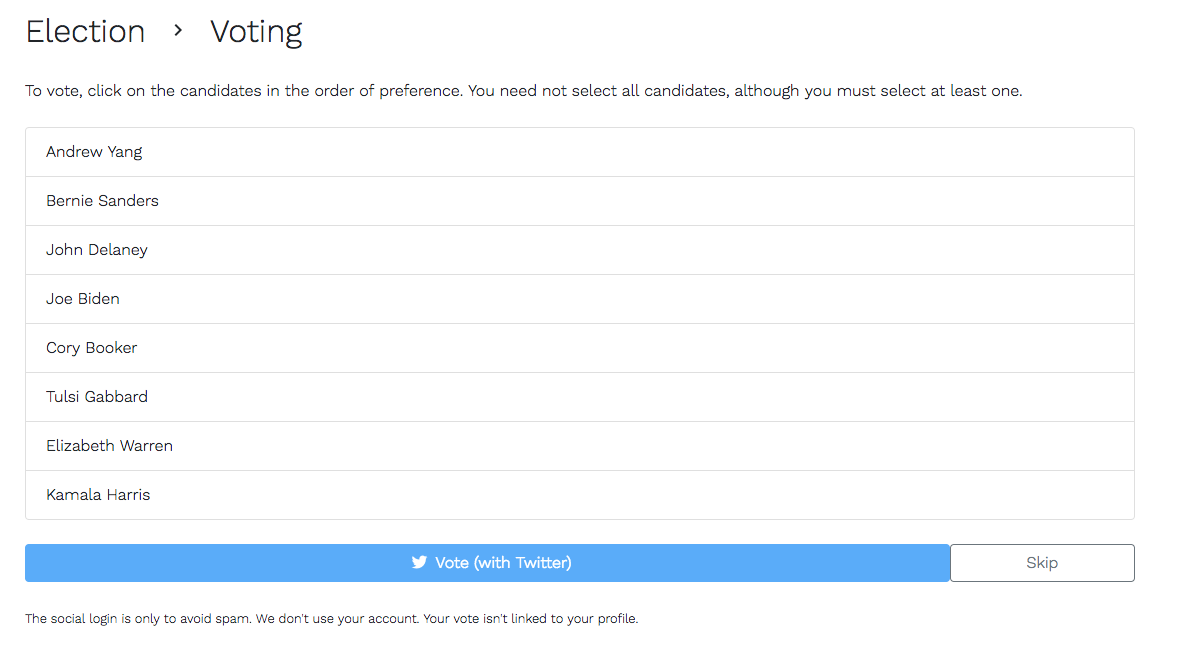Image resolution: width=1188 pixels, height=648 pixels.
Task: Click the social login spam disclaimer
Action: [331, 619]
